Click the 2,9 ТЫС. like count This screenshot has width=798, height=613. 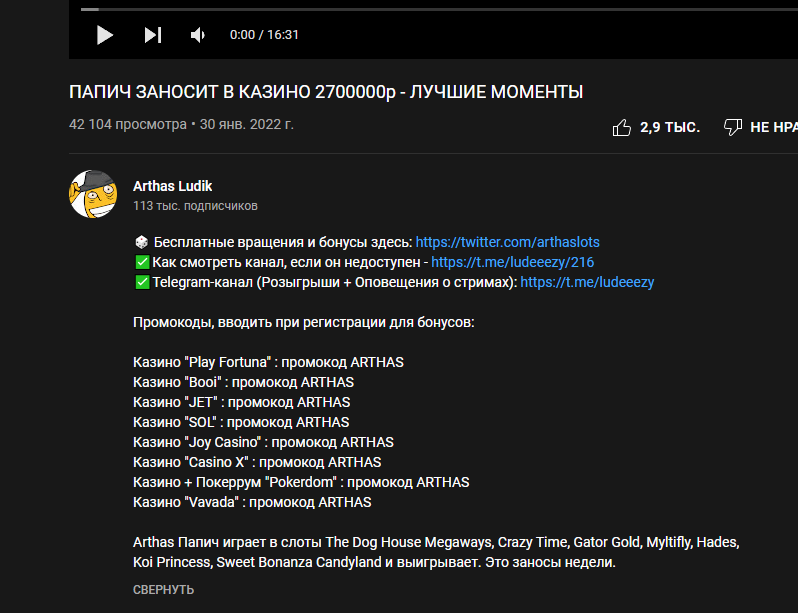click(669, 127)
